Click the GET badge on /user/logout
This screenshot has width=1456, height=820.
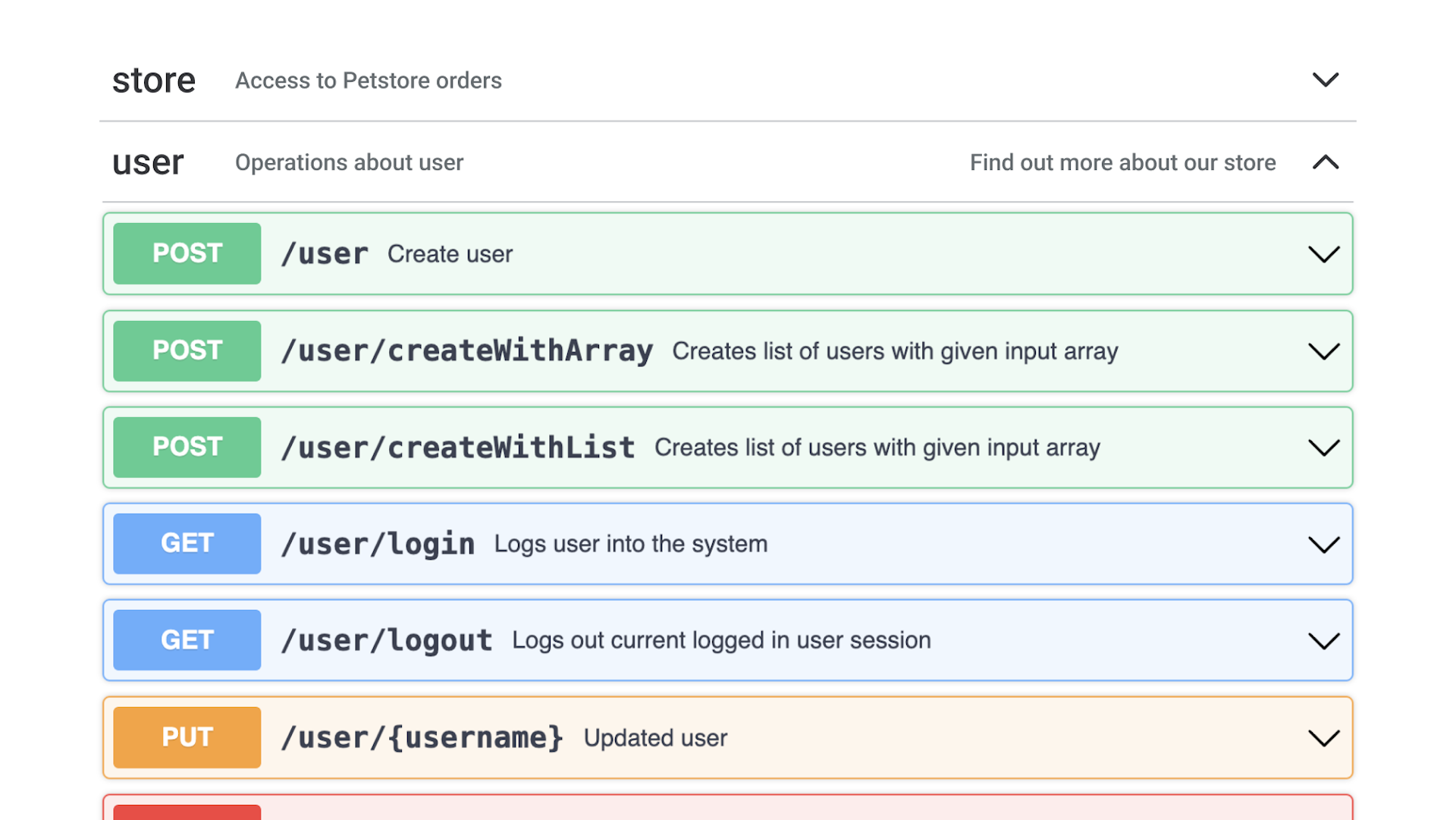(187, 639)
